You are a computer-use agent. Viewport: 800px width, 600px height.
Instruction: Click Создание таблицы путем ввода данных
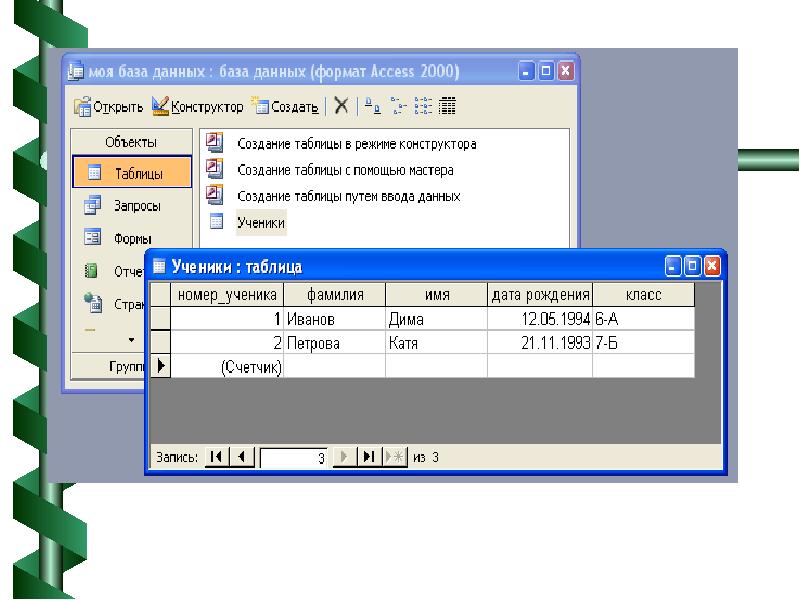(348, 196)
